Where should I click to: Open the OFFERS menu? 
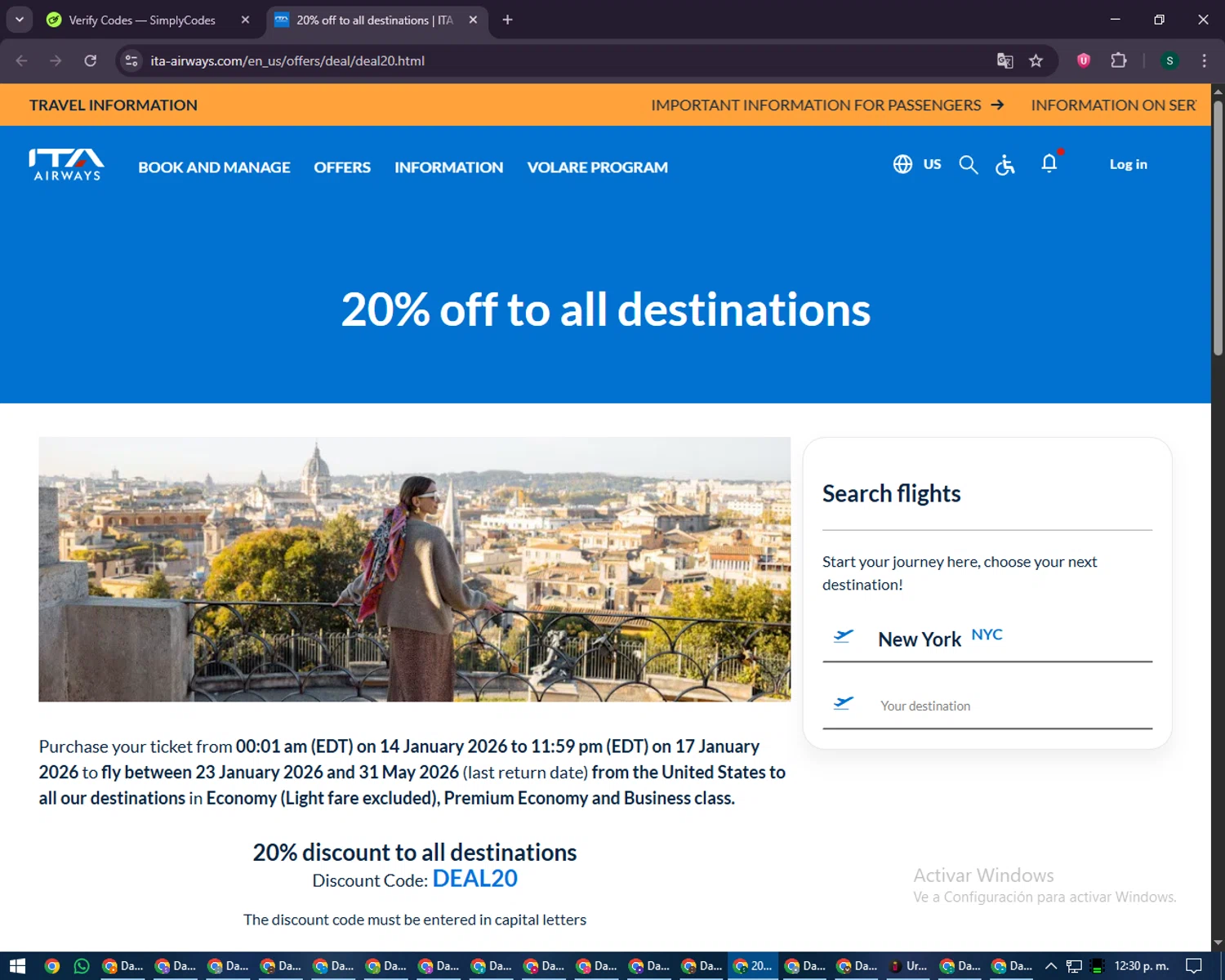pyautogui.click(x=342, y=167)
